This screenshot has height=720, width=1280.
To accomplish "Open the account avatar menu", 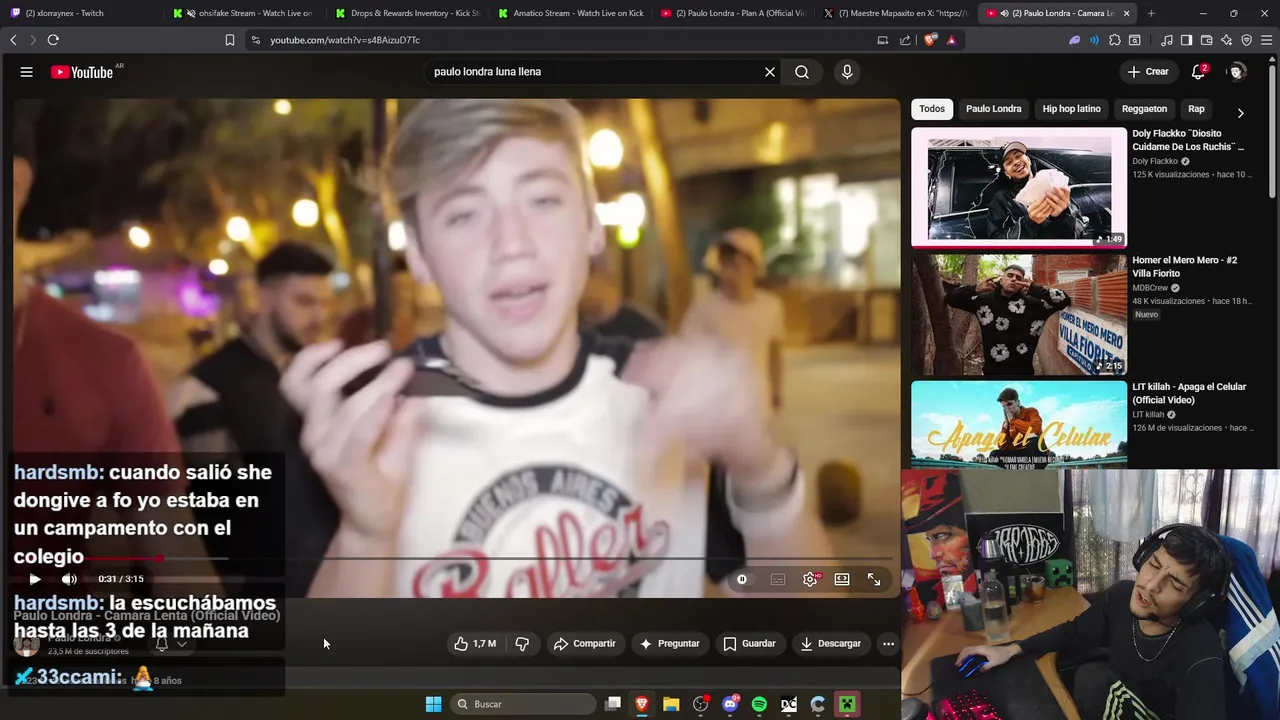I will pos(1237,72).
